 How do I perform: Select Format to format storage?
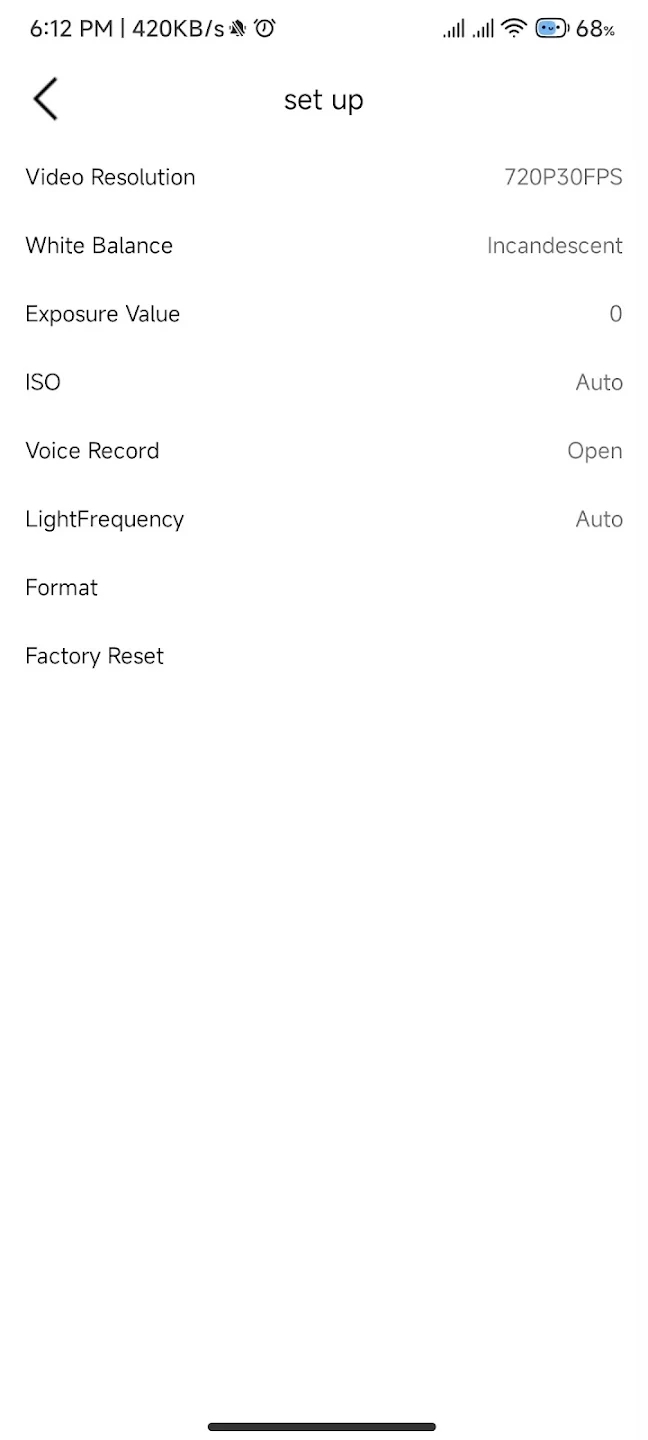324,588
